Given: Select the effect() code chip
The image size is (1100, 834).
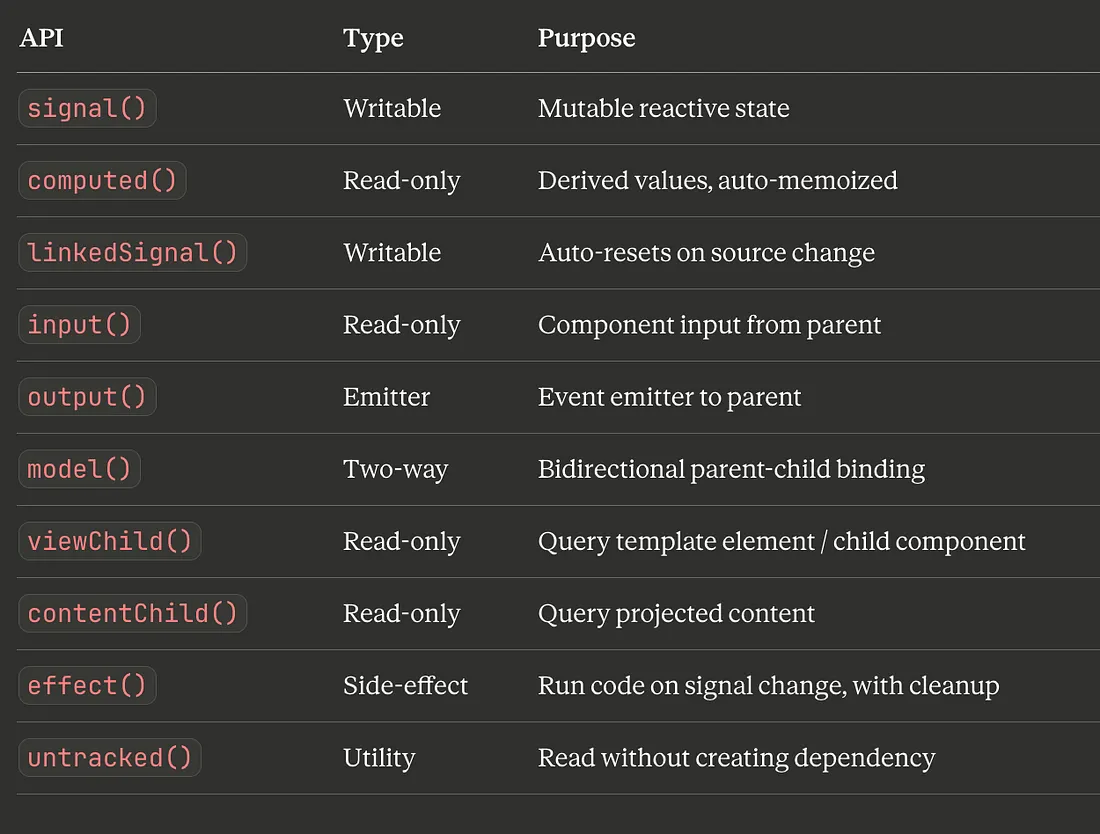Looking at the screenshot, I should 87,685.
